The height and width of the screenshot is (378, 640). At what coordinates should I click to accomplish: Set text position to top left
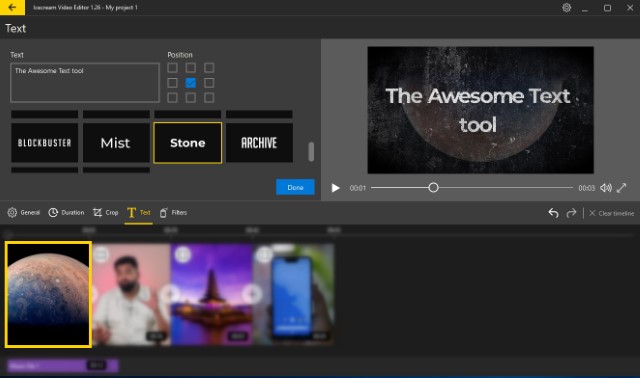point(172,68)
